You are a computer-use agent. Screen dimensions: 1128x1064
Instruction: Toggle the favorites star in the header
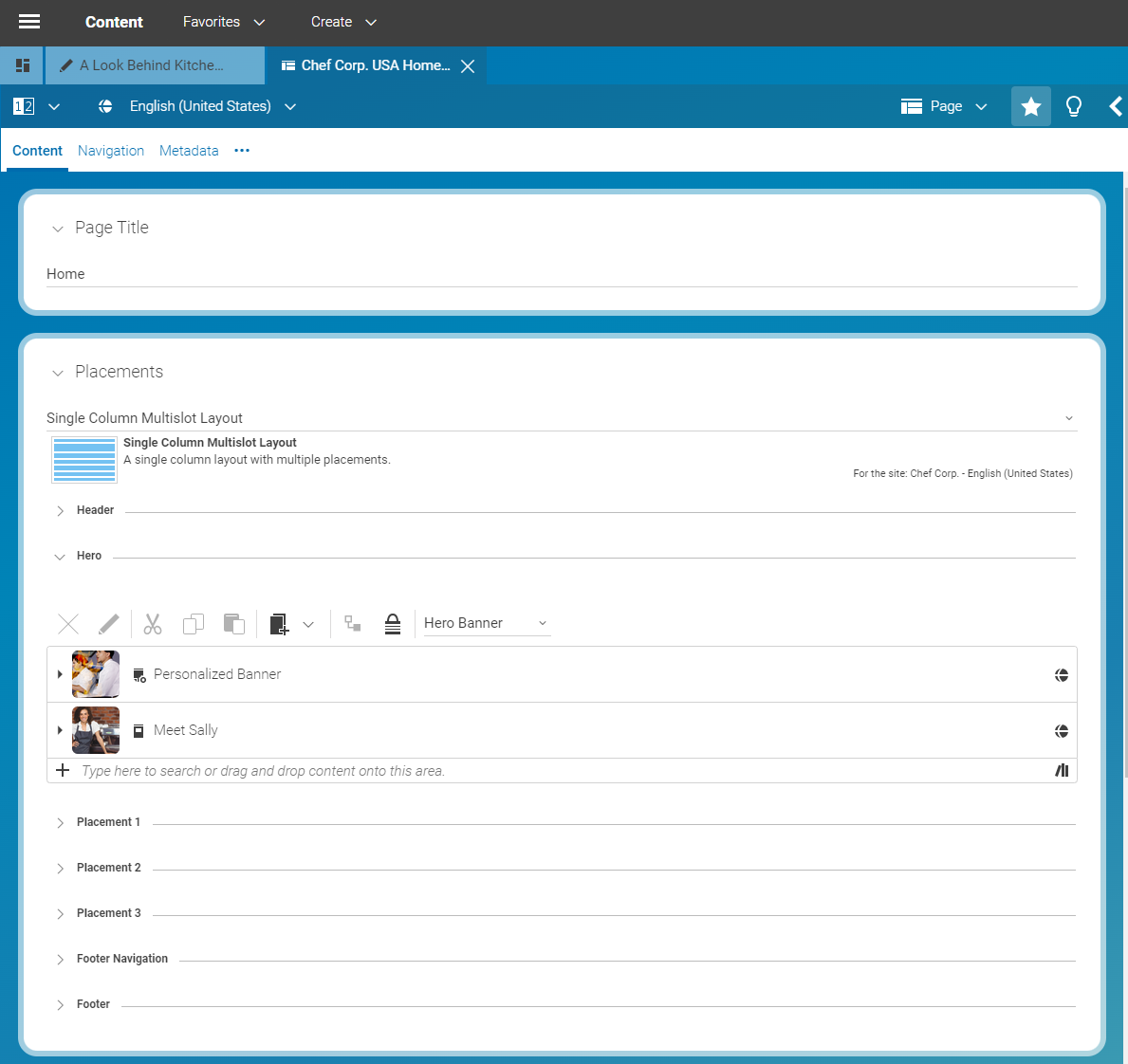[x=1030, y=106]
